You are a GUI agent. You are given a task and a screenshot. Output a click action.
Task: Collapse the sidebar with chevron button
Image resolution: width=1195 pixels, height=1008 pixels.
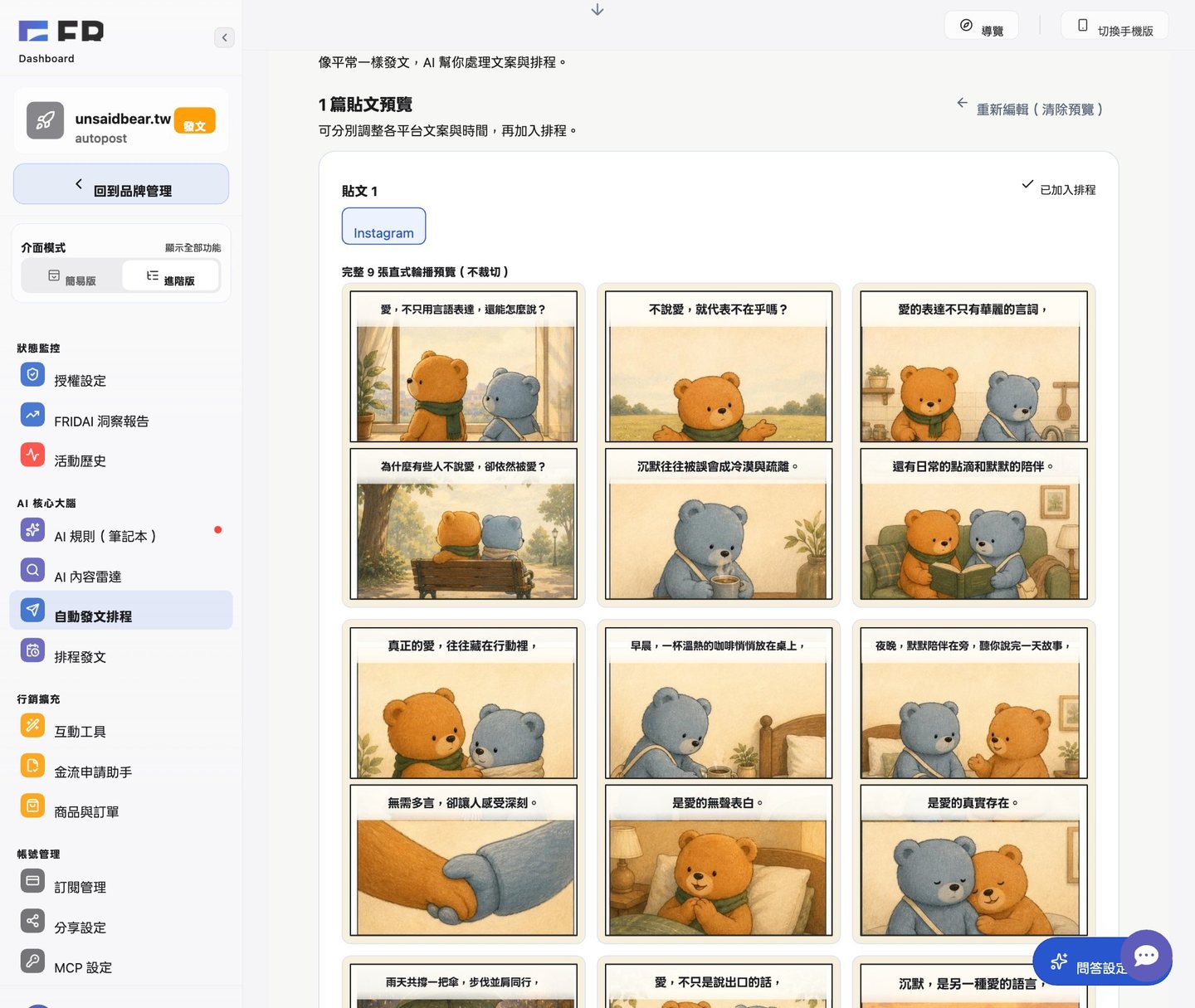click(224, 37)
